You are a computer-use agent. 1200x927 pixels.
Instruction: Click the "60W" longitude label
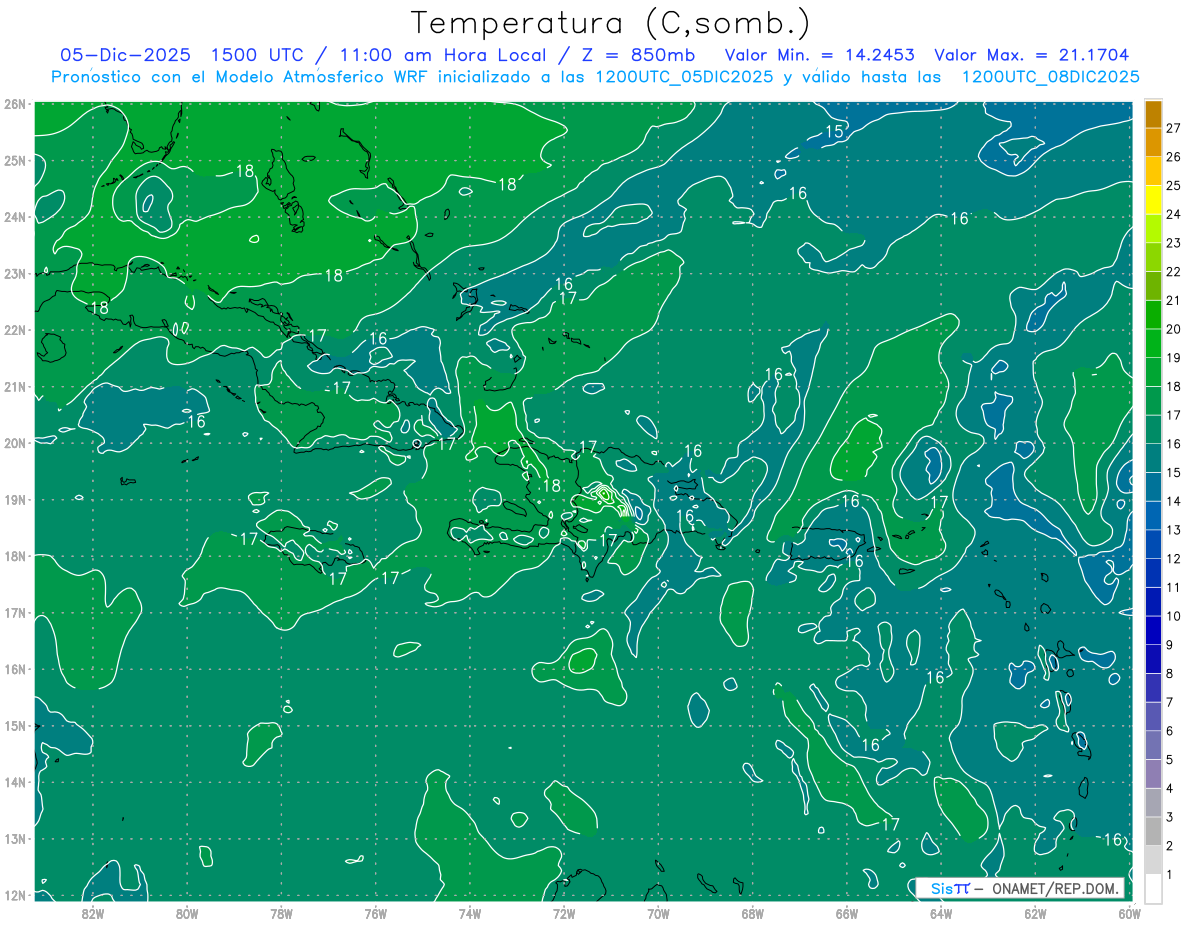[x=1128, y=913]
